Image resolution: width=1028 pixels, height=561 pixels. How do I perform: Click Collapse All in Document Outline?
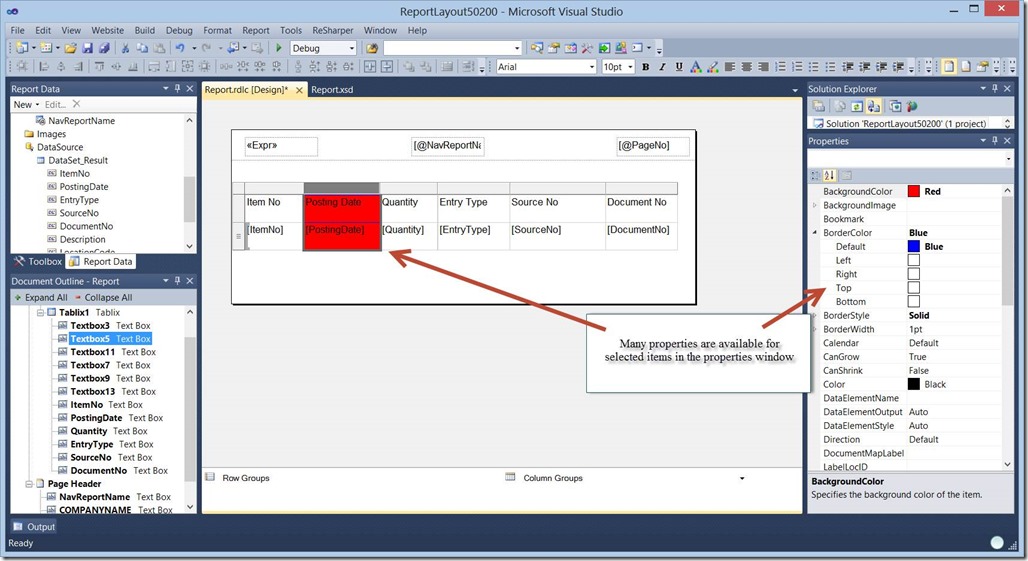click(103, 298)
